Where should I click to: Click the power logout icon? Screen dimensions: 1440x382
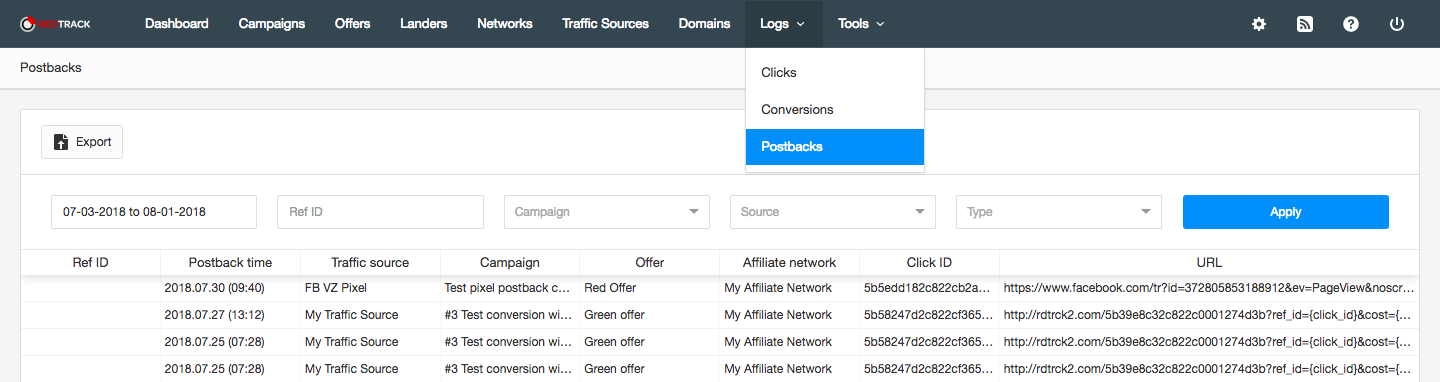tap(1397, 24)
